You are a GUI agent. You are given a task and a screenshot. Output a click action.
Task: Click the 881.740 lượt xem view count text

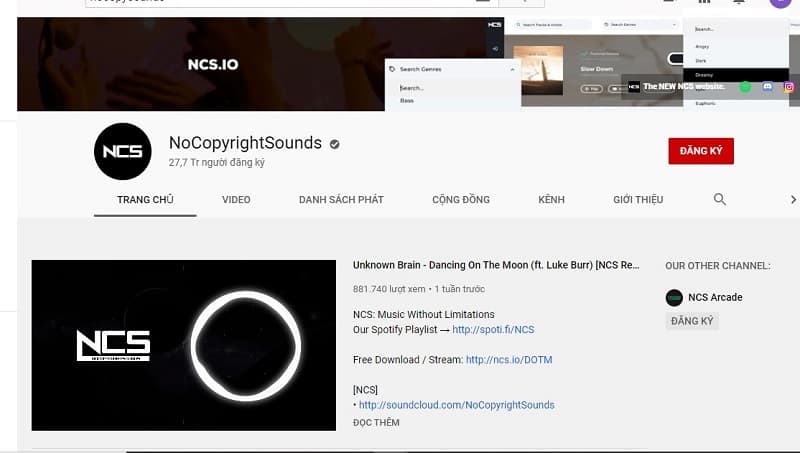[x=389, y=289]
